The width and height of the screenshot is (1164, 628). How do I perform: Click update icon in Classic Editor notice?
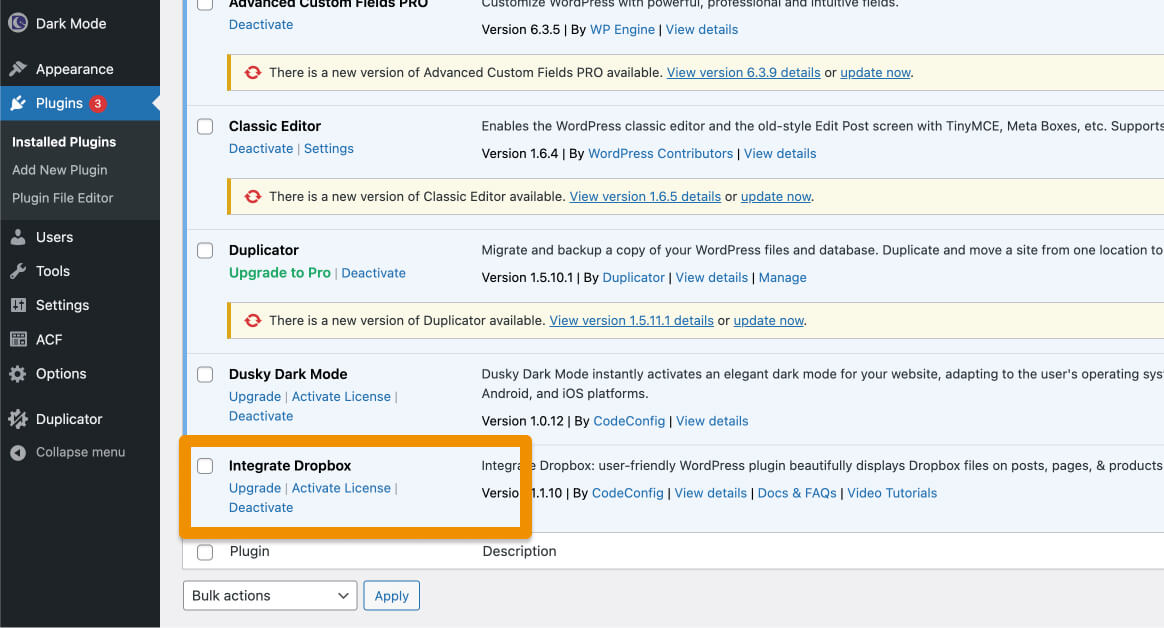pyautogui.click(x=253, y=197)
